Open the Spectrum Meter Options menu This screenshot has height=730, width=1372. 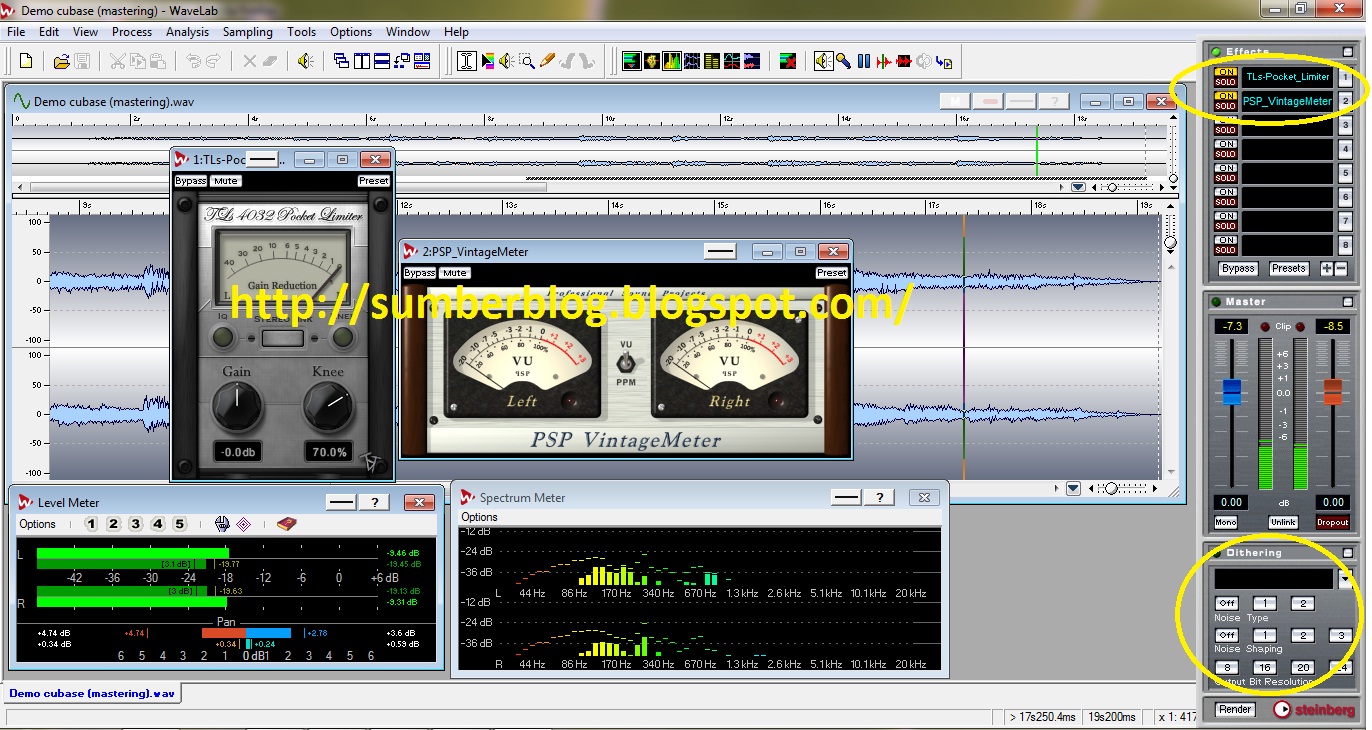point(479,517)
